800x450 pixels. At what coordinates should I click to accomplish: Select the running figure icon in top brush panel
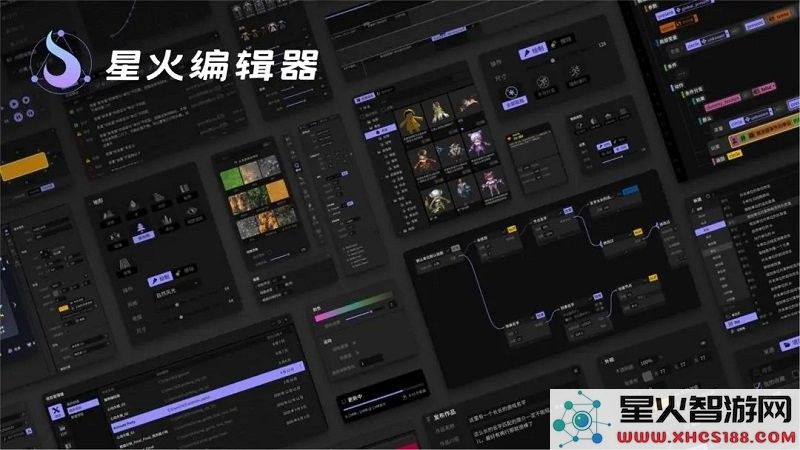pos(576,71)
